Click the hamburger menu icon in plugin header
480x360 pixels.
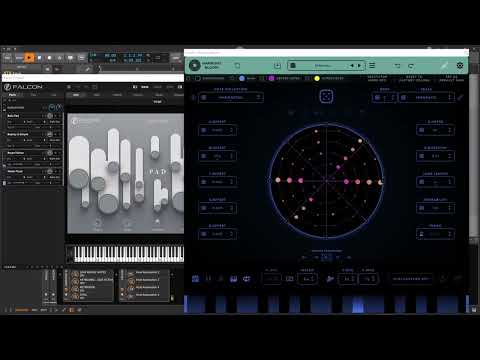[372, 65]
